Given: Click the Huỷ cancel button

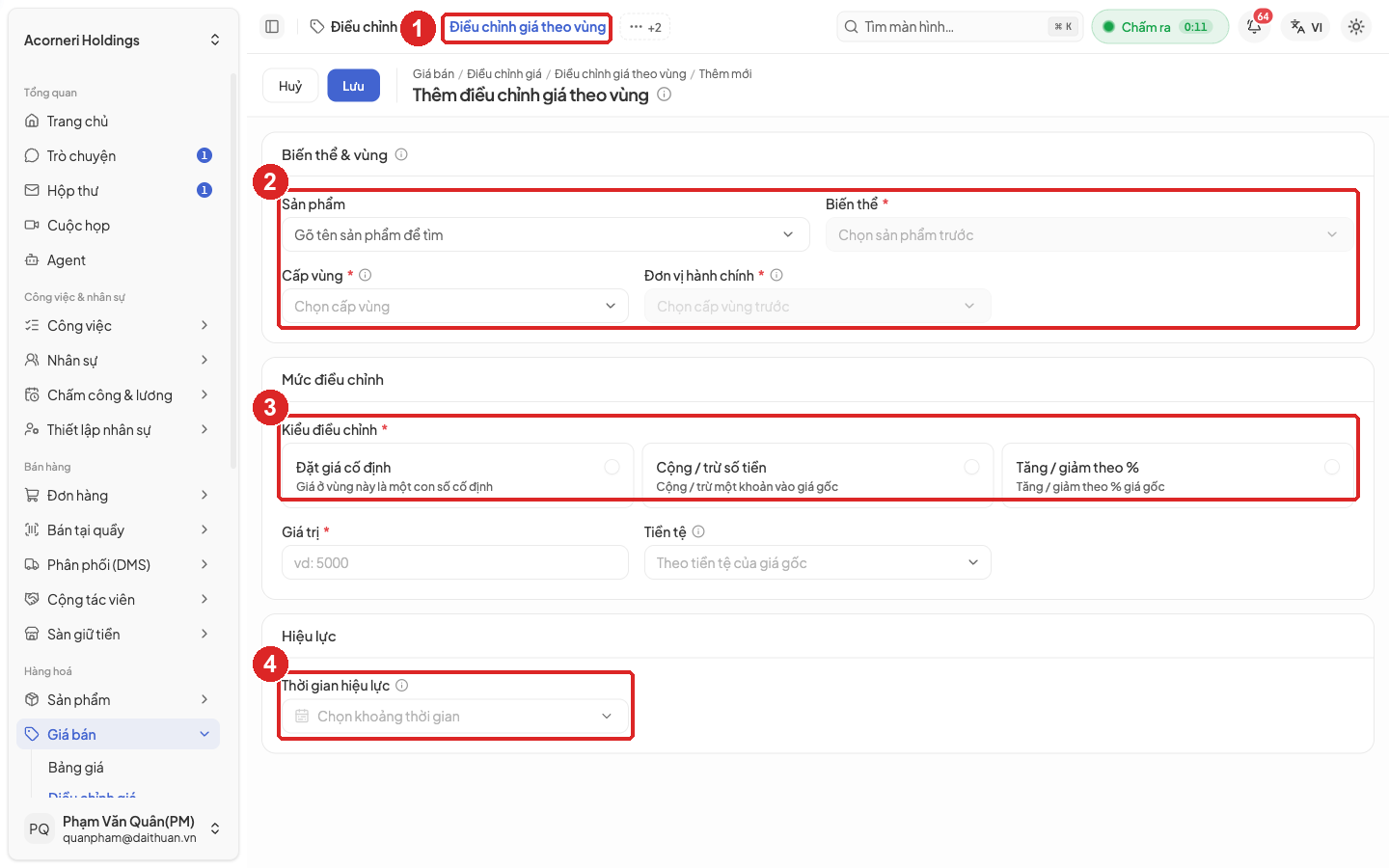Looking at the screenshot, I should pyautogui.click(x=290, y=86).
